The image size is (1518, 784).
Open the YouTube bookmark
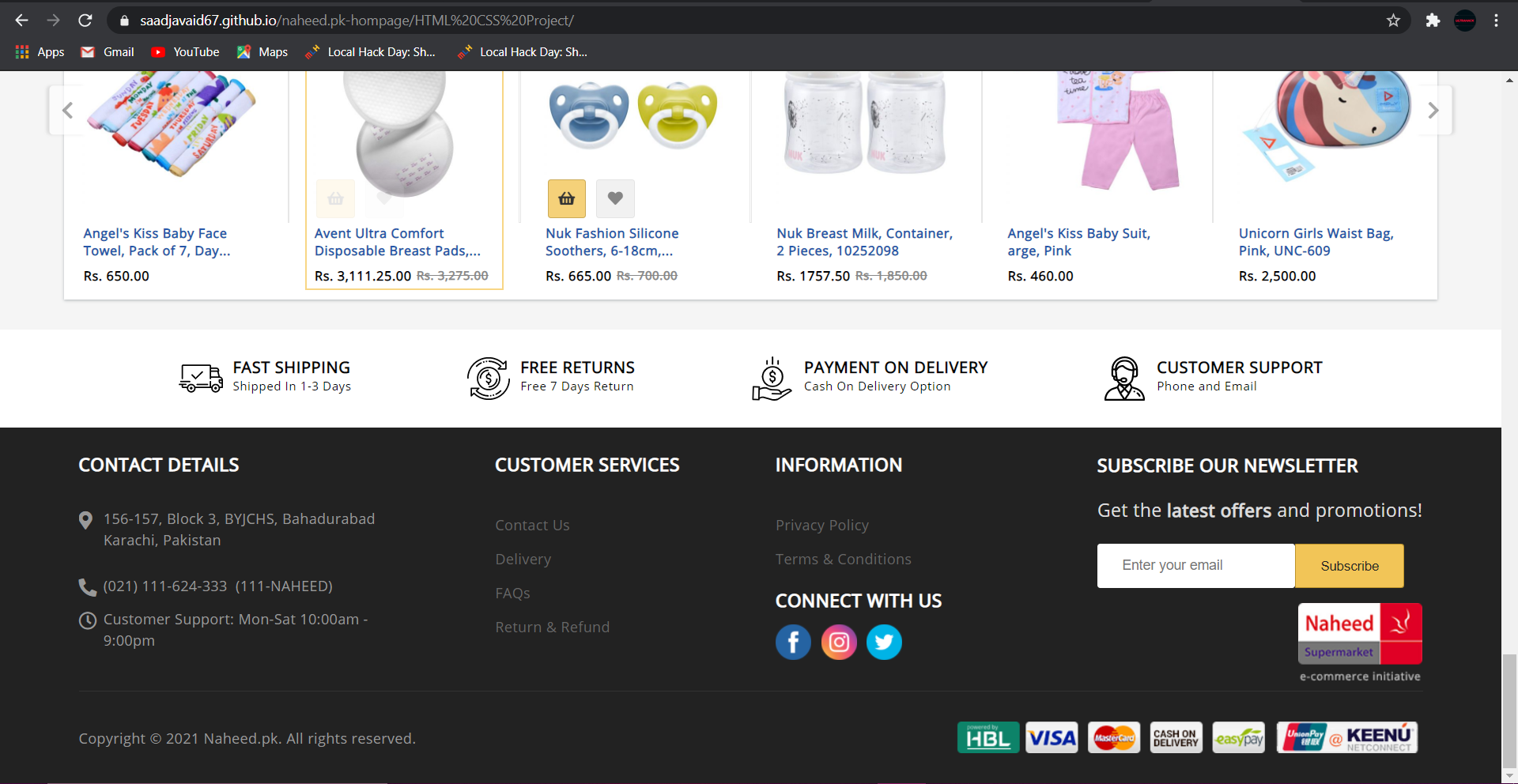click(x=186, y=52)
